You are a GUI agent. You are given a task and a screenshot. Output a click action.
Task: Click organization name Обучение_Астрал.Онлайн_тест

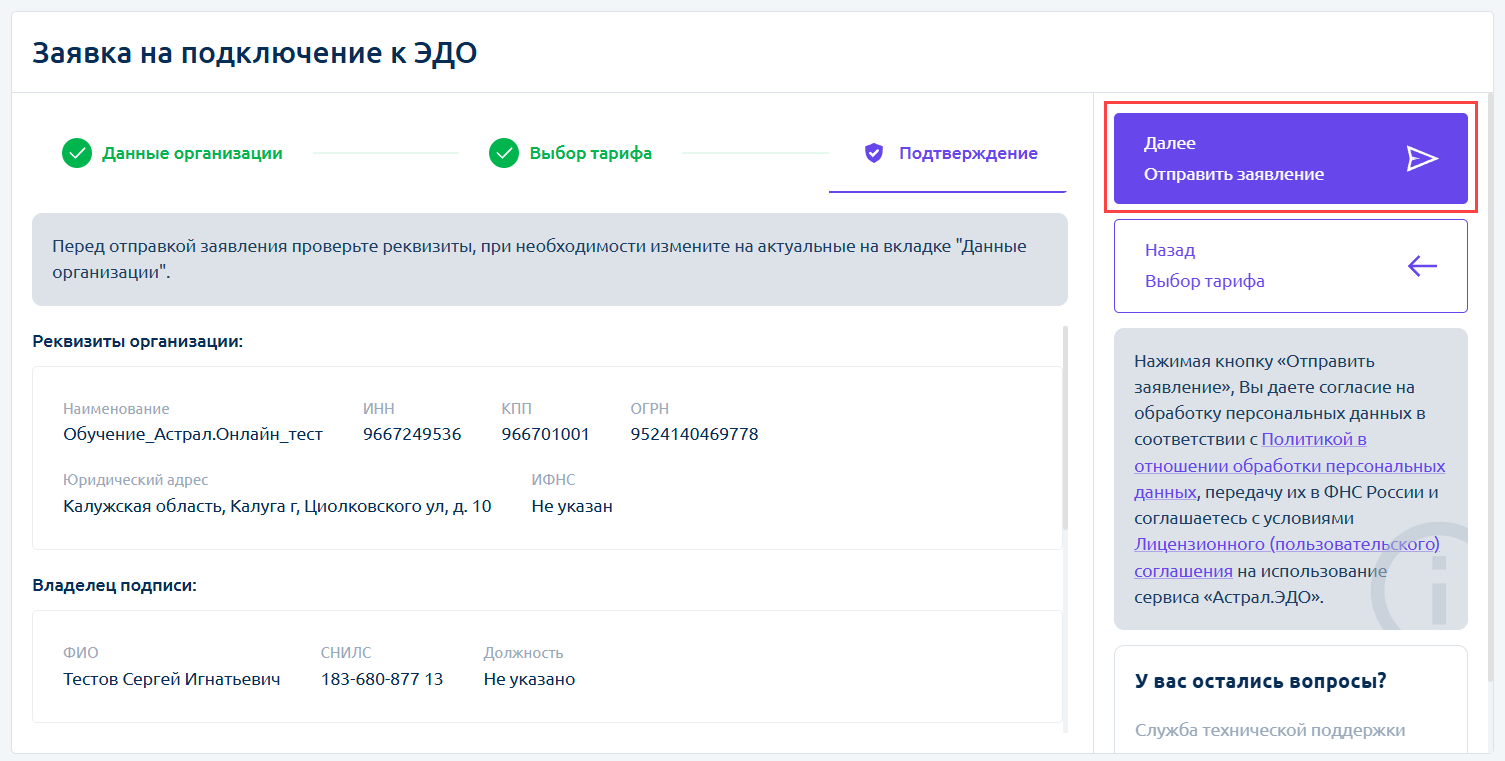tap(193, 434)
